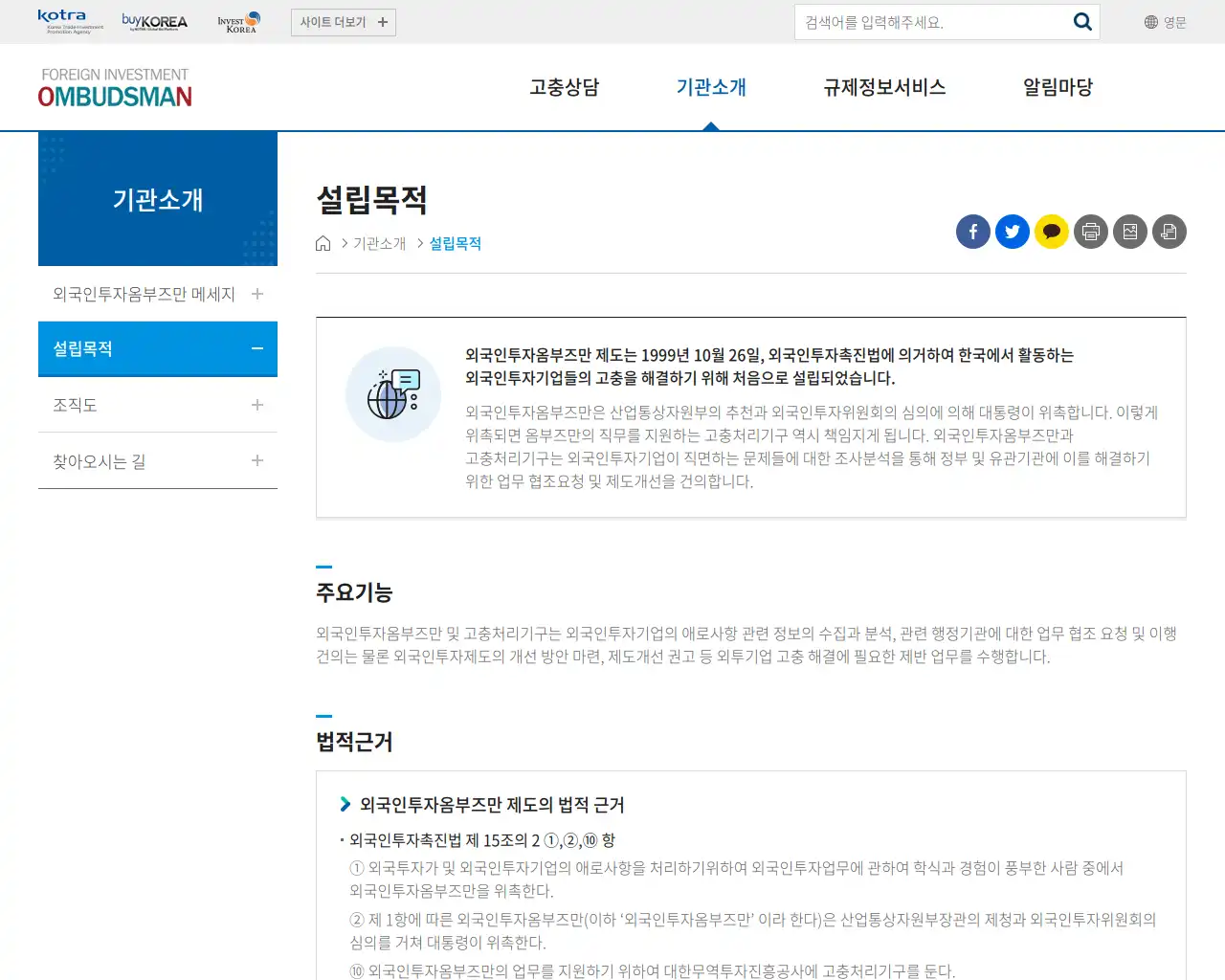1225x980 pixels.
Task: Open the 기관소개 breadcrumb link
Action: [377, 242]
